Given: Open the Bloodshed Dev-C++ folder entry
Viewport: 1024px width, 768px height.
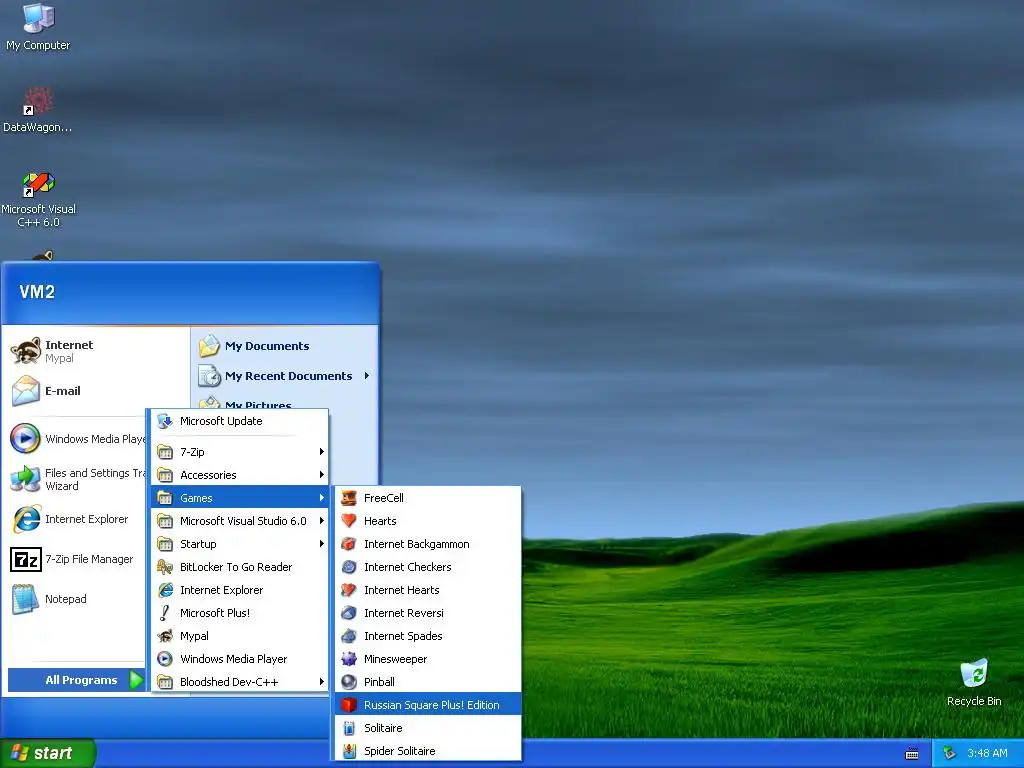Looking at the screenshot, I should coord(240,682).
